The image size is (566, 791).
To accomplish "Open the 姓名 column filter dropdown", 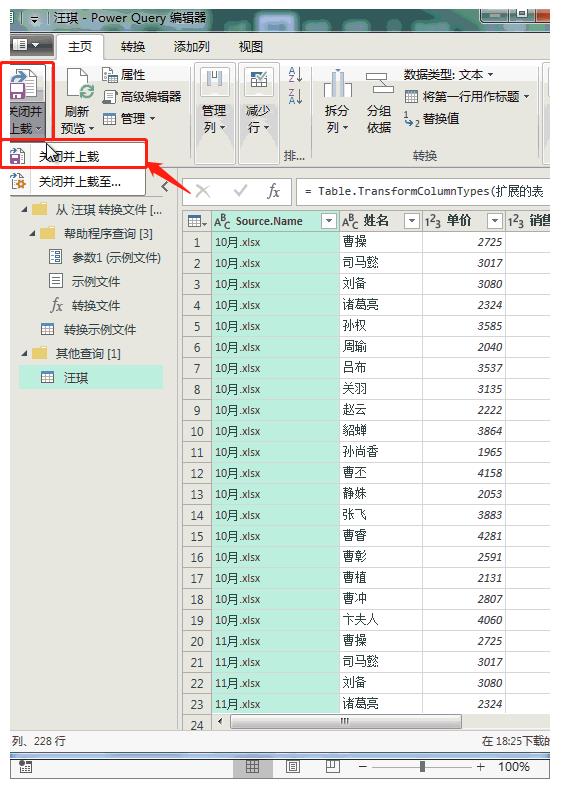I will tap(412, 221).
